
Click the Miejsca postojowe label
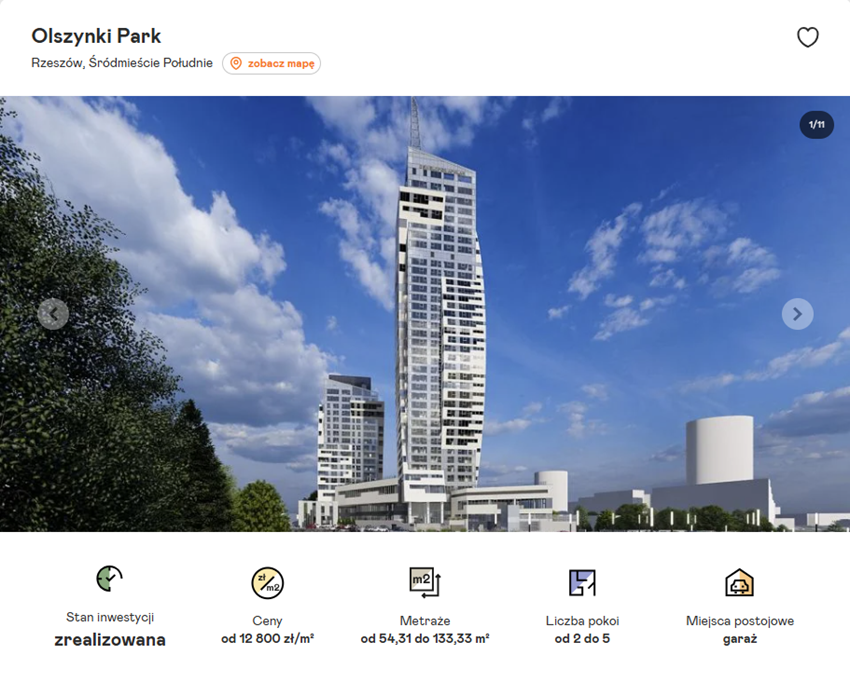740,621
